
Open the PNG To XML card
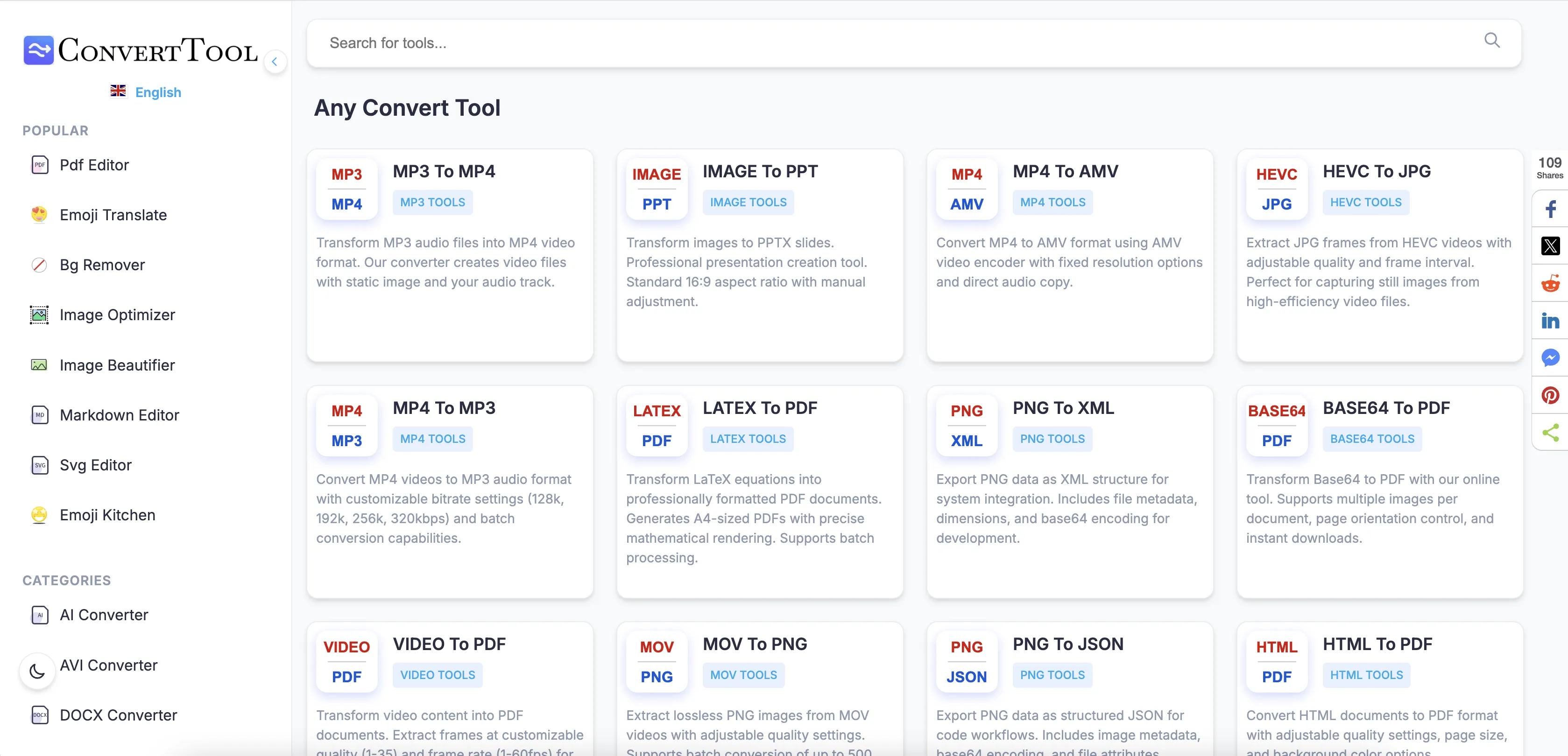[x=1063, y=408]
